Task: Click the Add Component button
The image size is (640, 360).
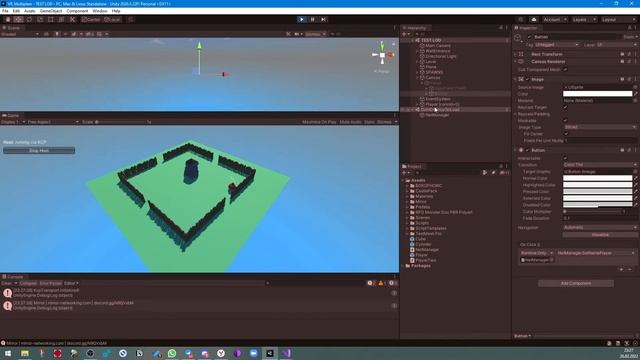Action: click(x=576, y=283)
